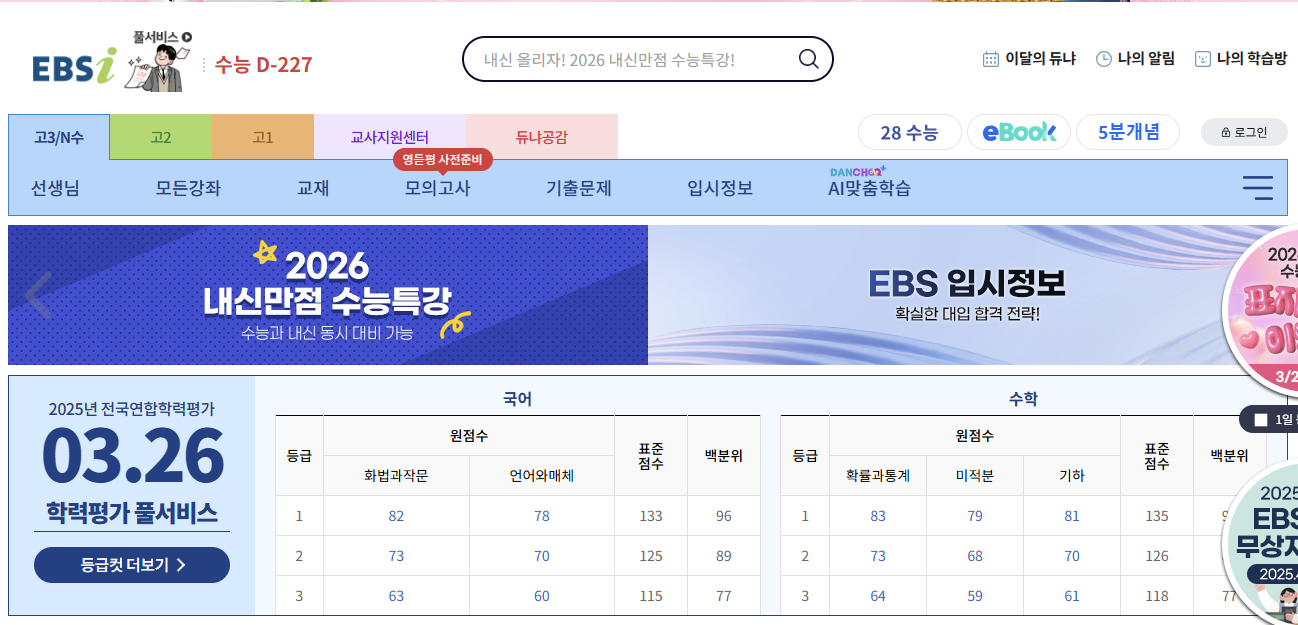The image size is (1298, 625).
Task: Open the 2026 내신만점 수능특강 banner
Action: point(328,295)
